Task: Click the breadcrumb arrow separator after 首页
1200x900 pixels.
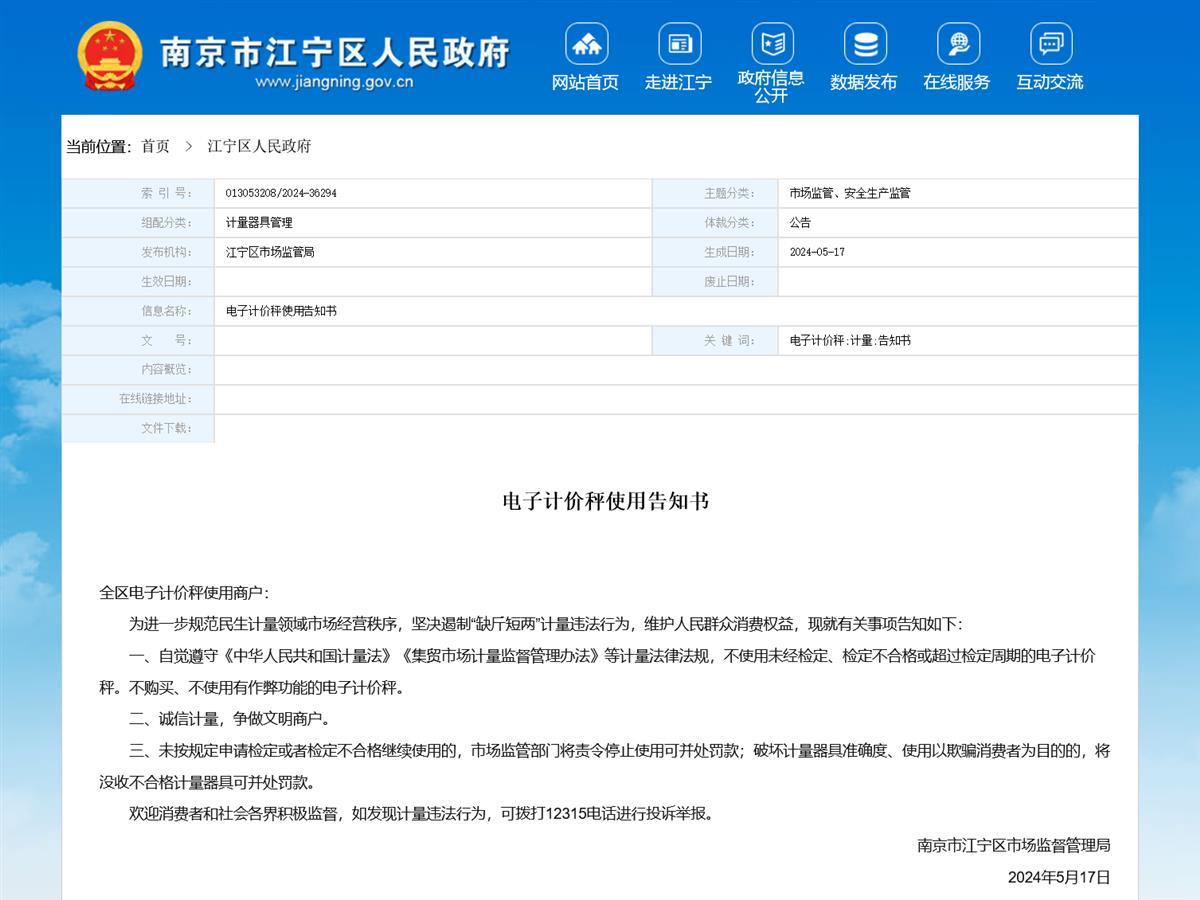Action: coord(188,146)
